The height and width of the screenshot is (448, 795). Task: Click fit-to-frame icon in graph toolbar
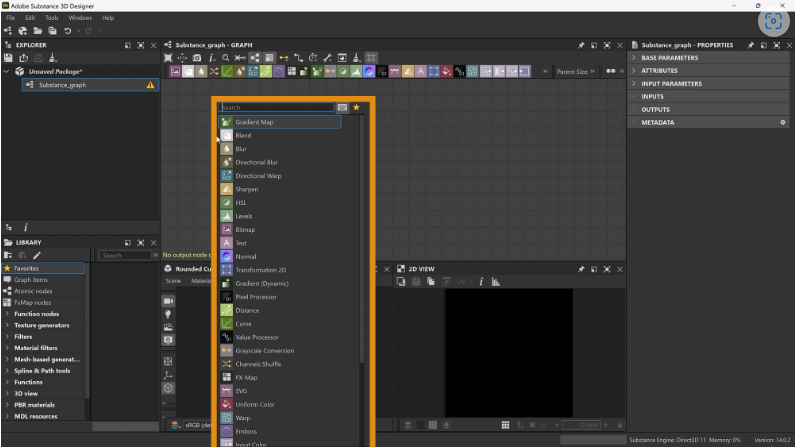pos(168,58)
